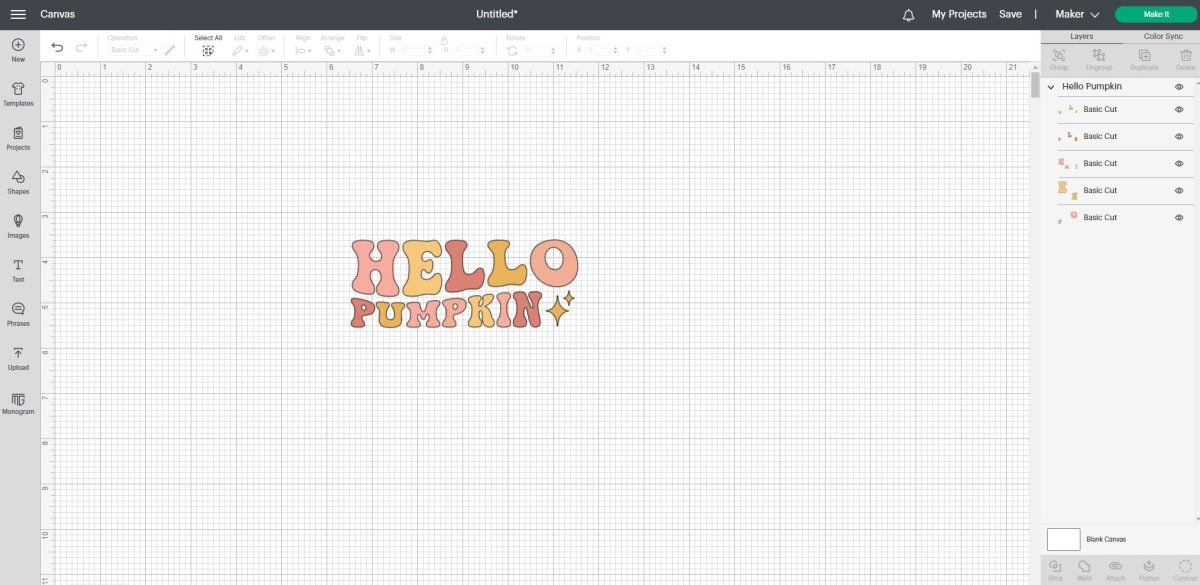Select the Text tool
The width and height of the screenshot is (1200, 585).
(18, 270)
